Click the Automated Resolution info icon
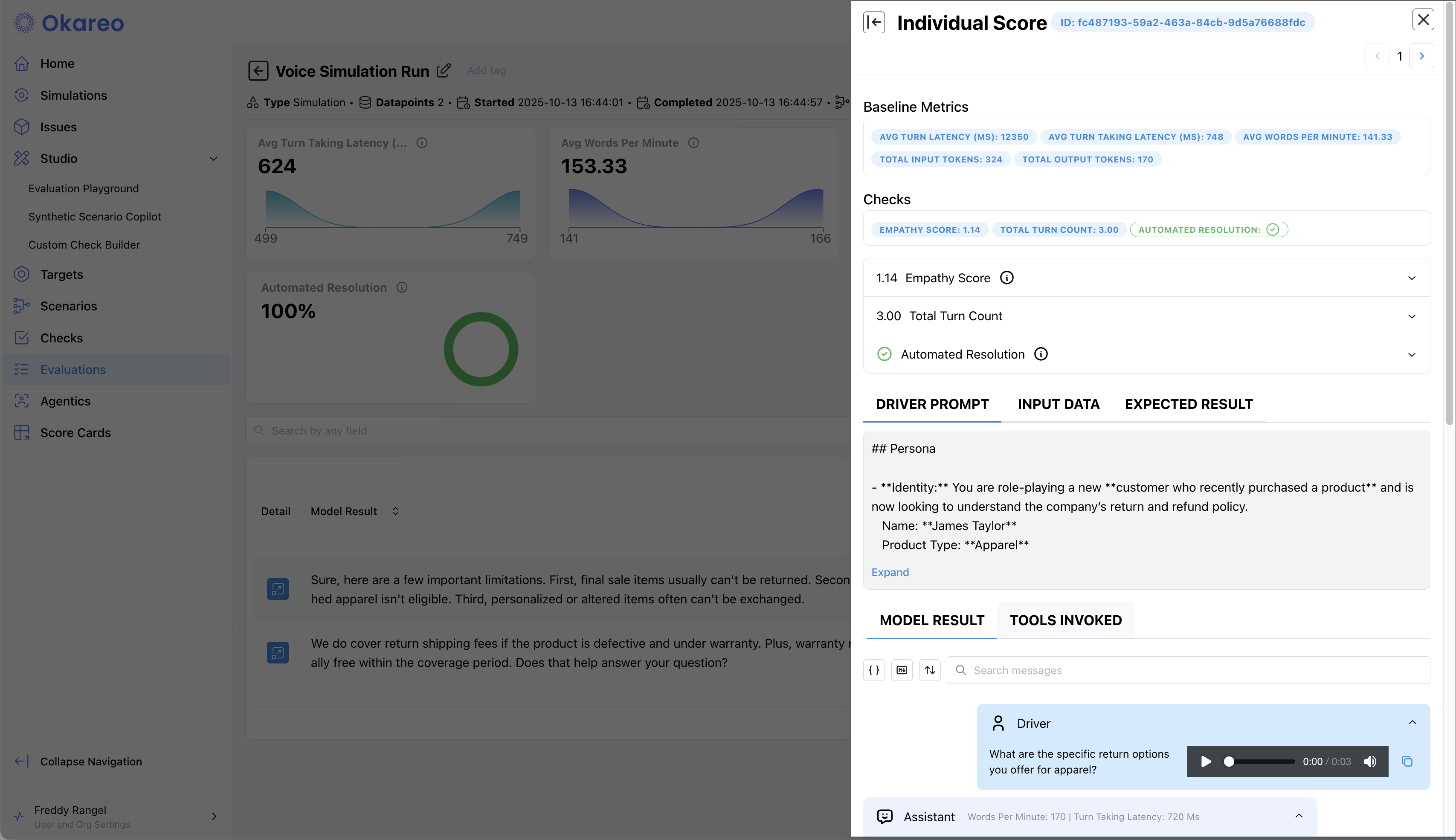This screenshot has width=1456, height=840. [x=1041, y=354]
